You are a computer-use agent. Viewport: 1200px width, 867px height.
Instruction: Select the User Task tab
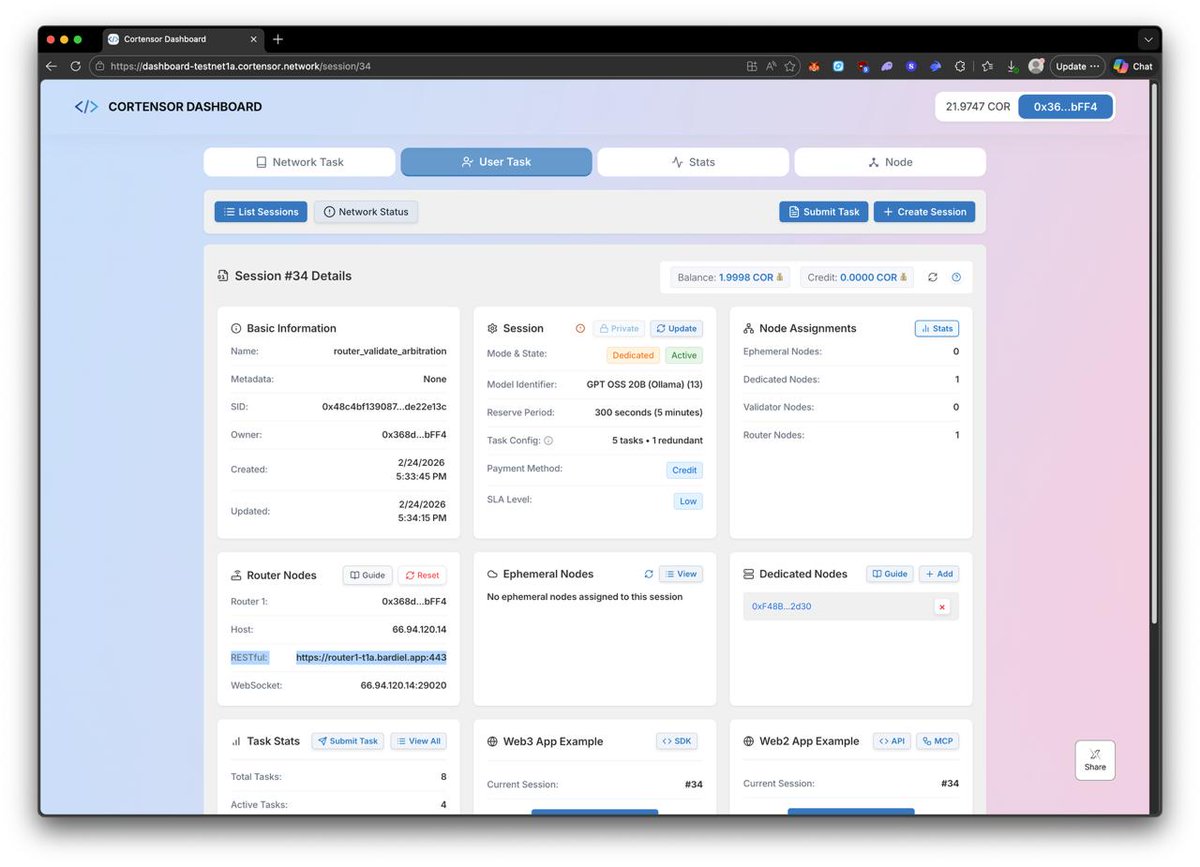(x=496, y=162)
